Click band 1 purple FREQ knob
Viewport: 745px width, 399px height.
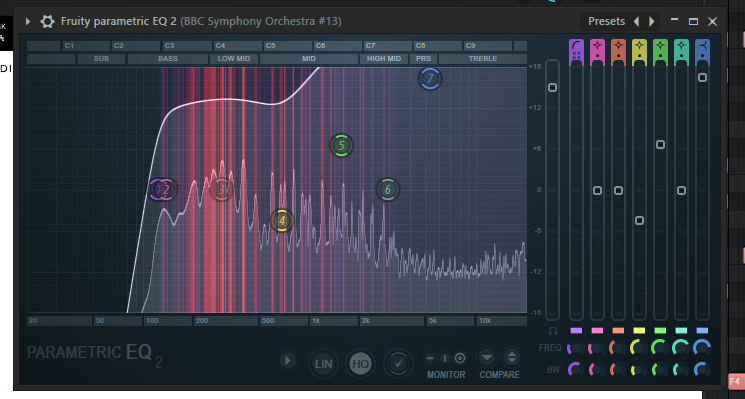coord(576,348)
